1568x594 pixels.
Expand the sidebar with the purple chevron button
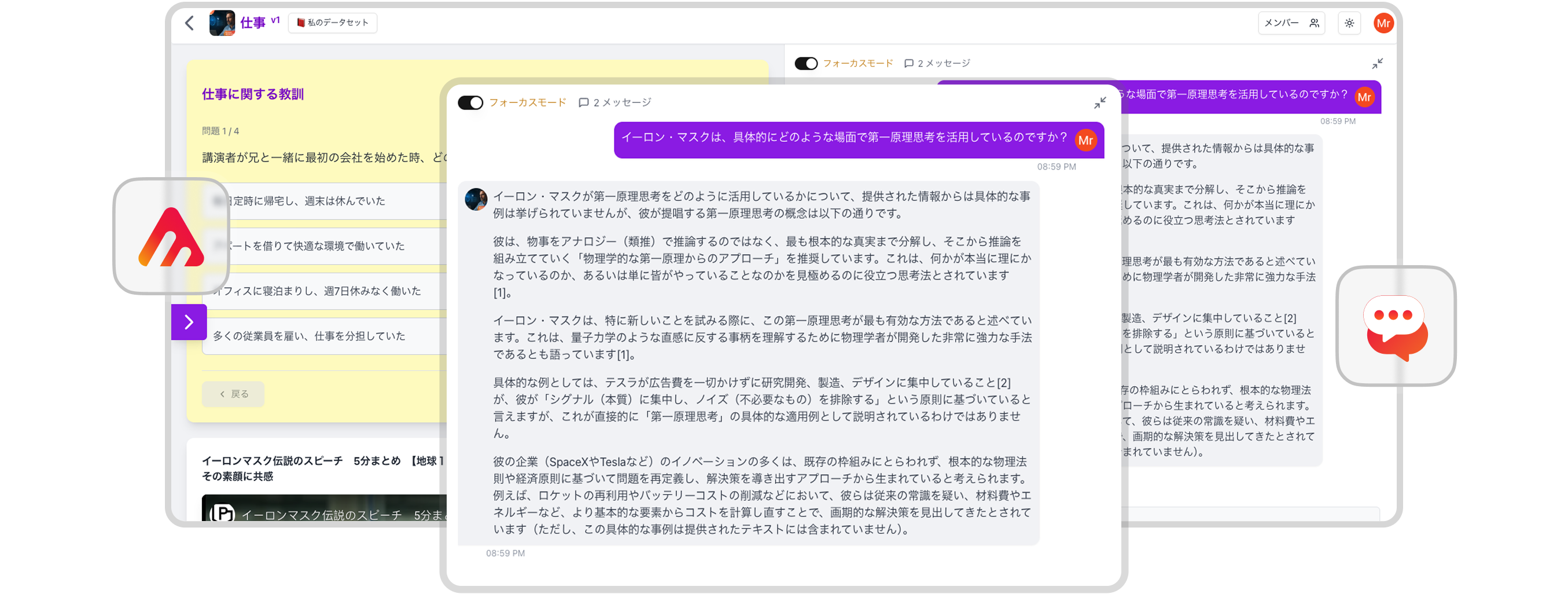click(189, 322)
